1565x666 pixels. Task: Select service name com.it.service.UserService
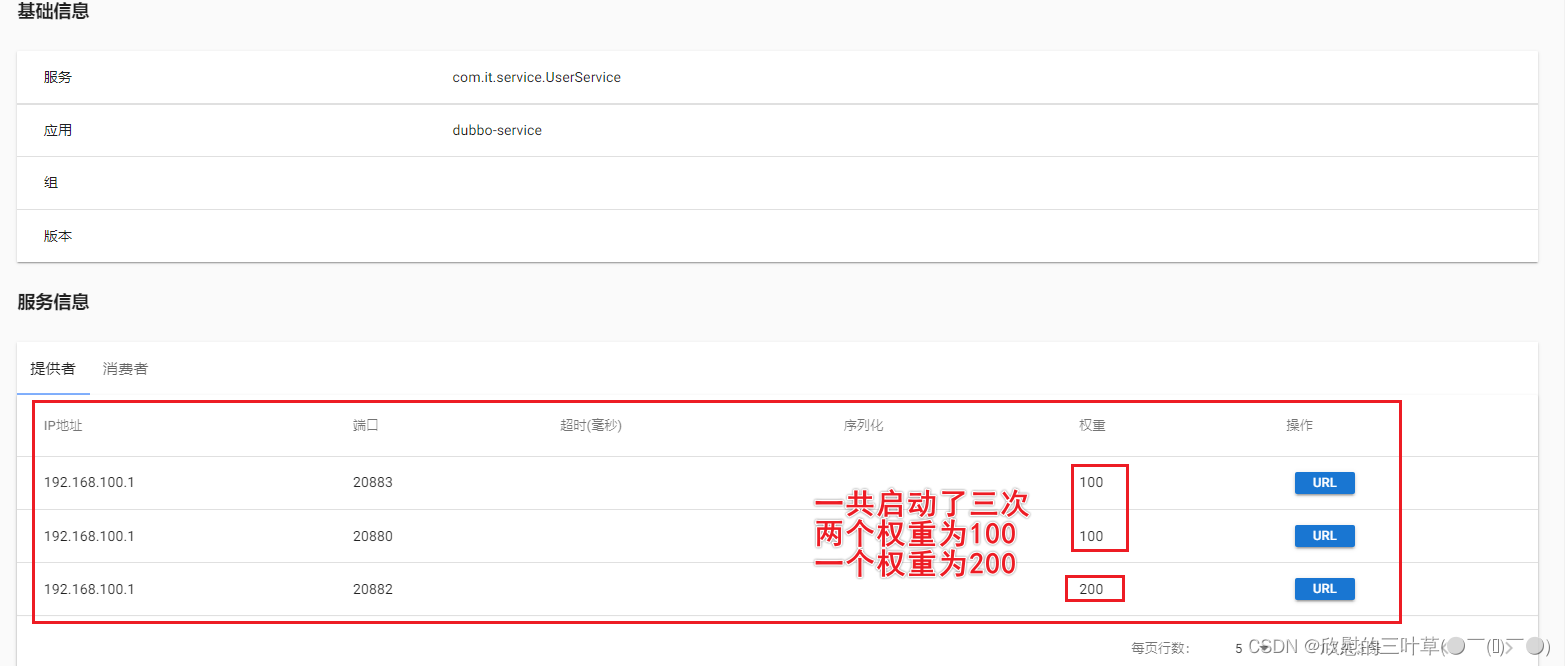point(536,77)
